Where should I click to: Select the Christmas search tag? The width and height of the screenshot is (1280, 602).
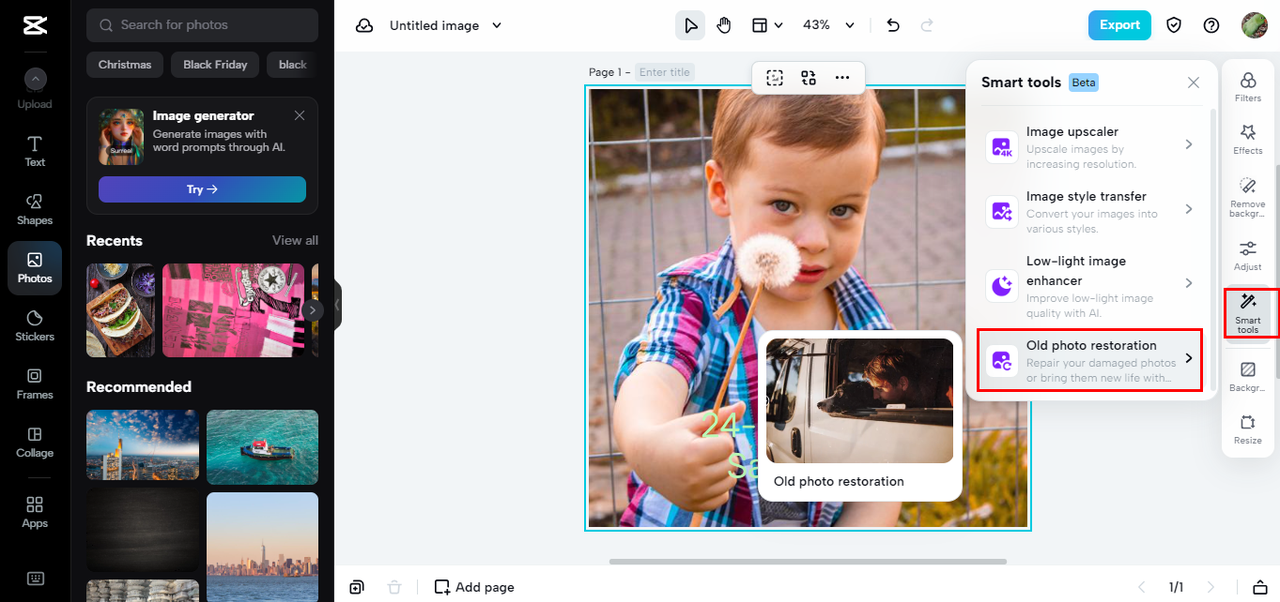(x=125, y=65)
